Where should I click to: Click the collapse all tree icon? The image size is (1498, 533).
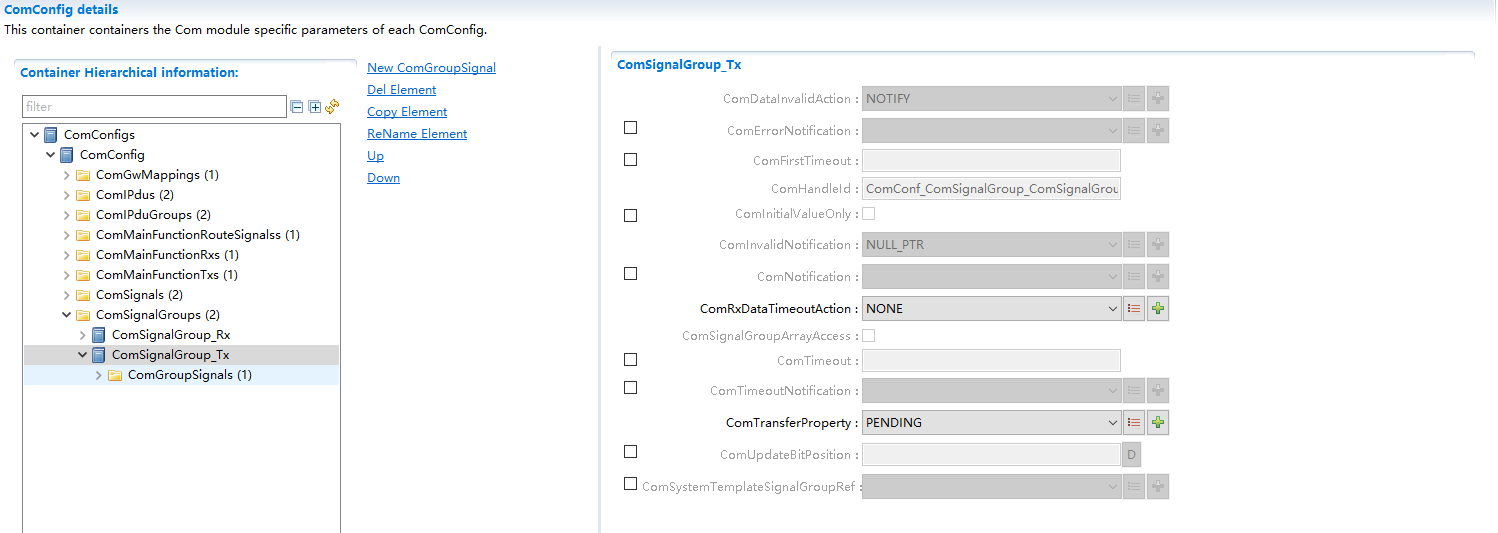tap(297, 107)
